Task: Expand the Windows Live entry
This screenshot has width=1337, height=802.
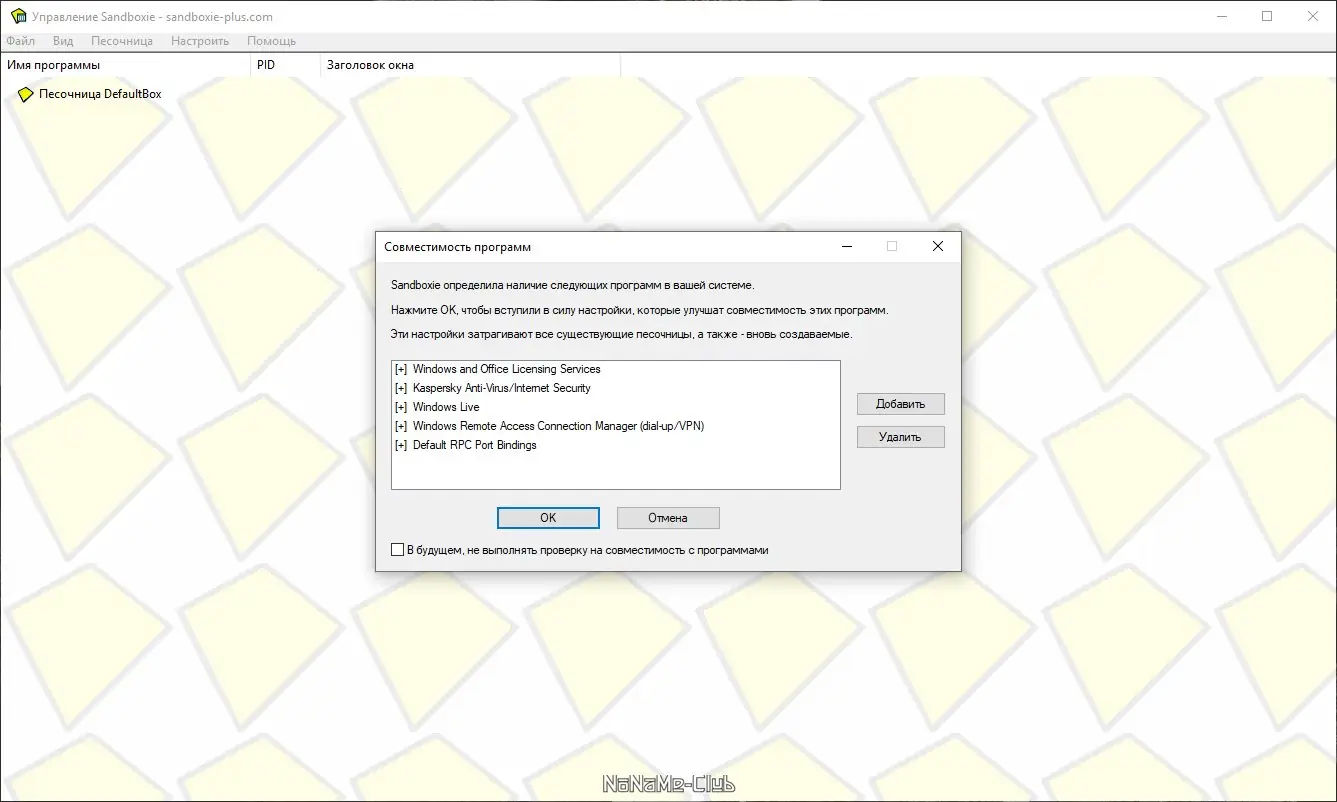Action: (x=401, y=407)
